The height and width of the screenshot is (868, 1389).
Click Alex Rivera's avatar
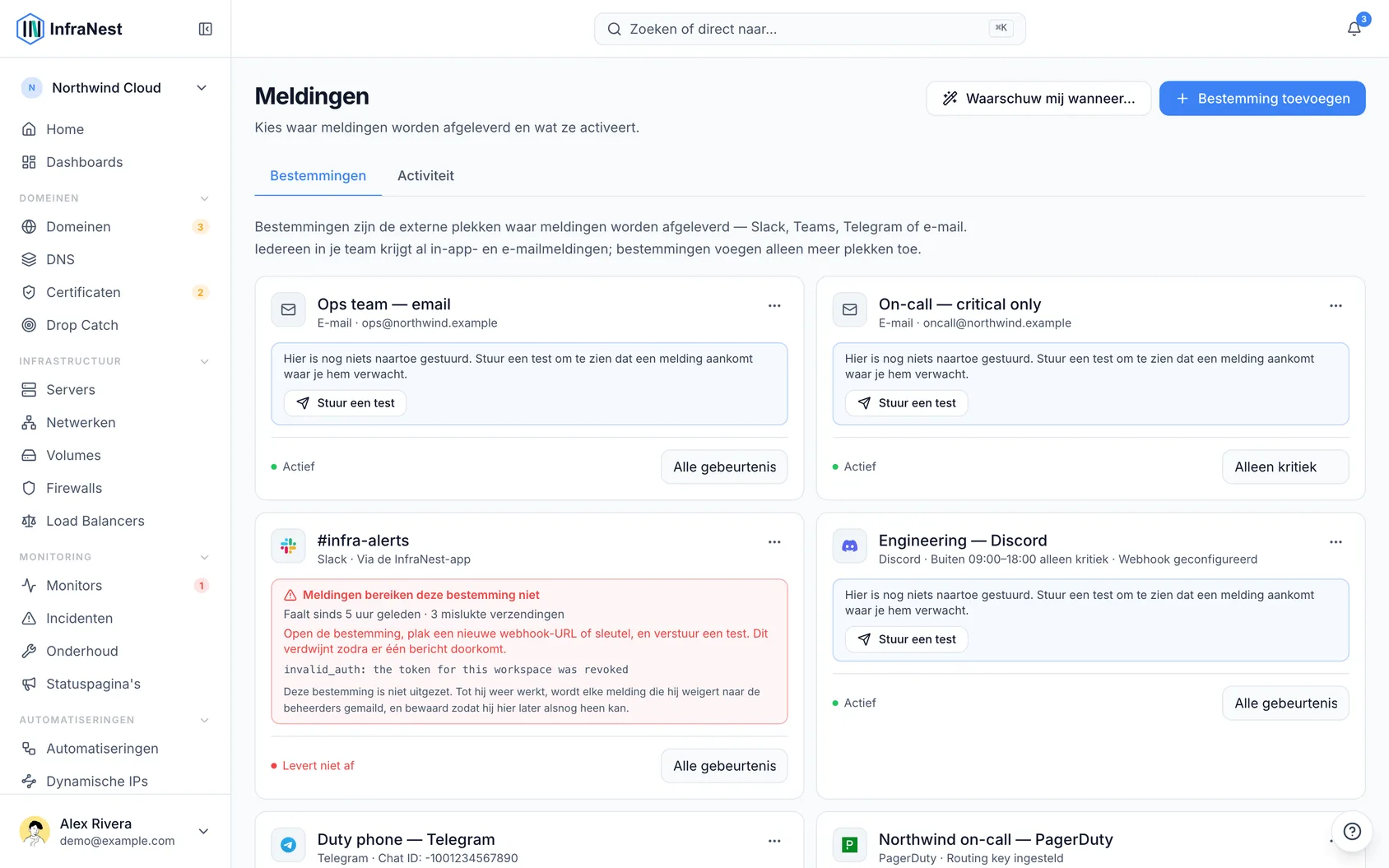(x=35, y=831)
